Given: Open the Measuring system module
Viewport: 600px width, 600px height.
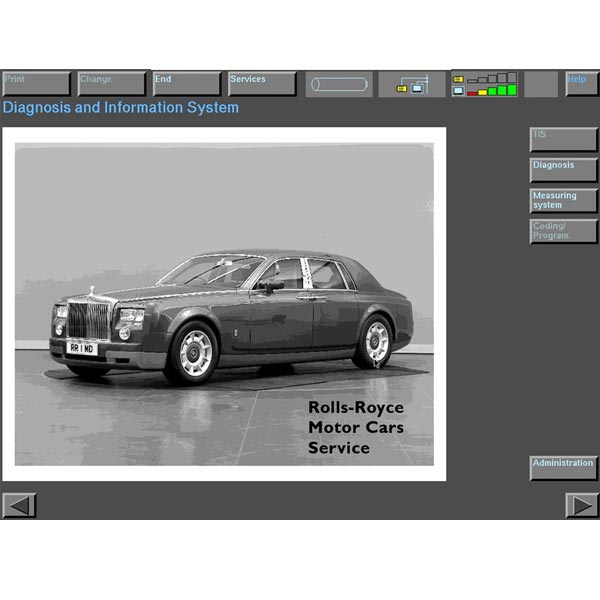Looking at the screenshot, I should [x=563, y=201].
